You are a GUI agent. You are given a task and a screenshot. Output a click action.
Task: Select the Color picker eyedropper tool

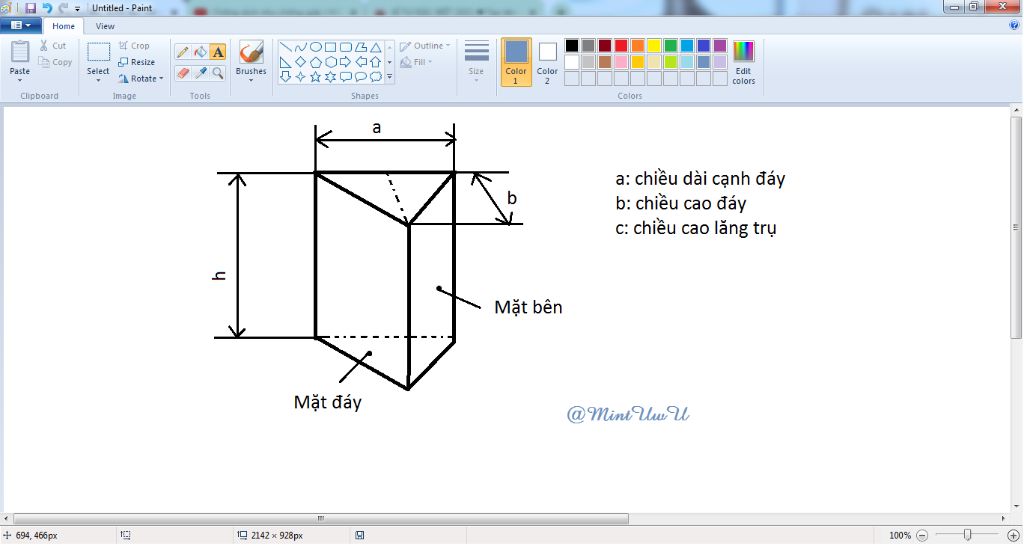coord(200,72)
